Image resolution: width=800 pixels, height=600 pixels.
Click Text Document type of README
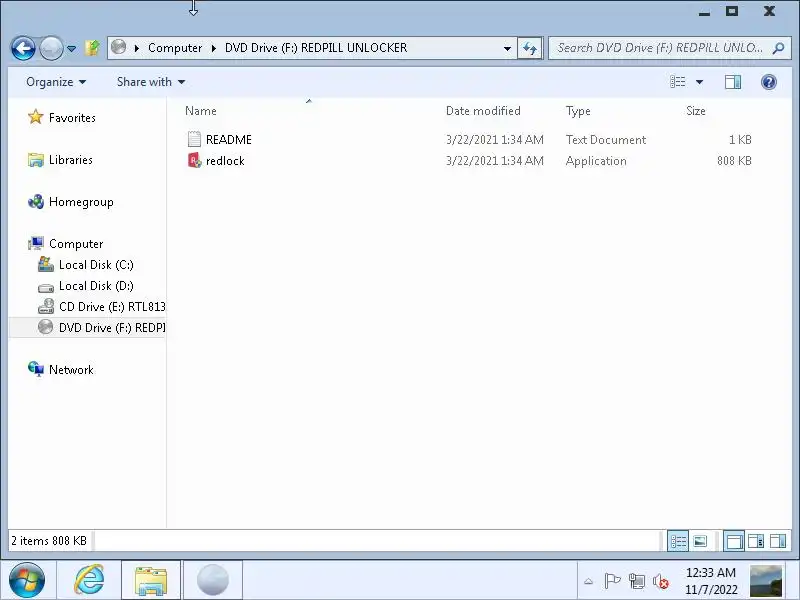[x=606, y=140]
